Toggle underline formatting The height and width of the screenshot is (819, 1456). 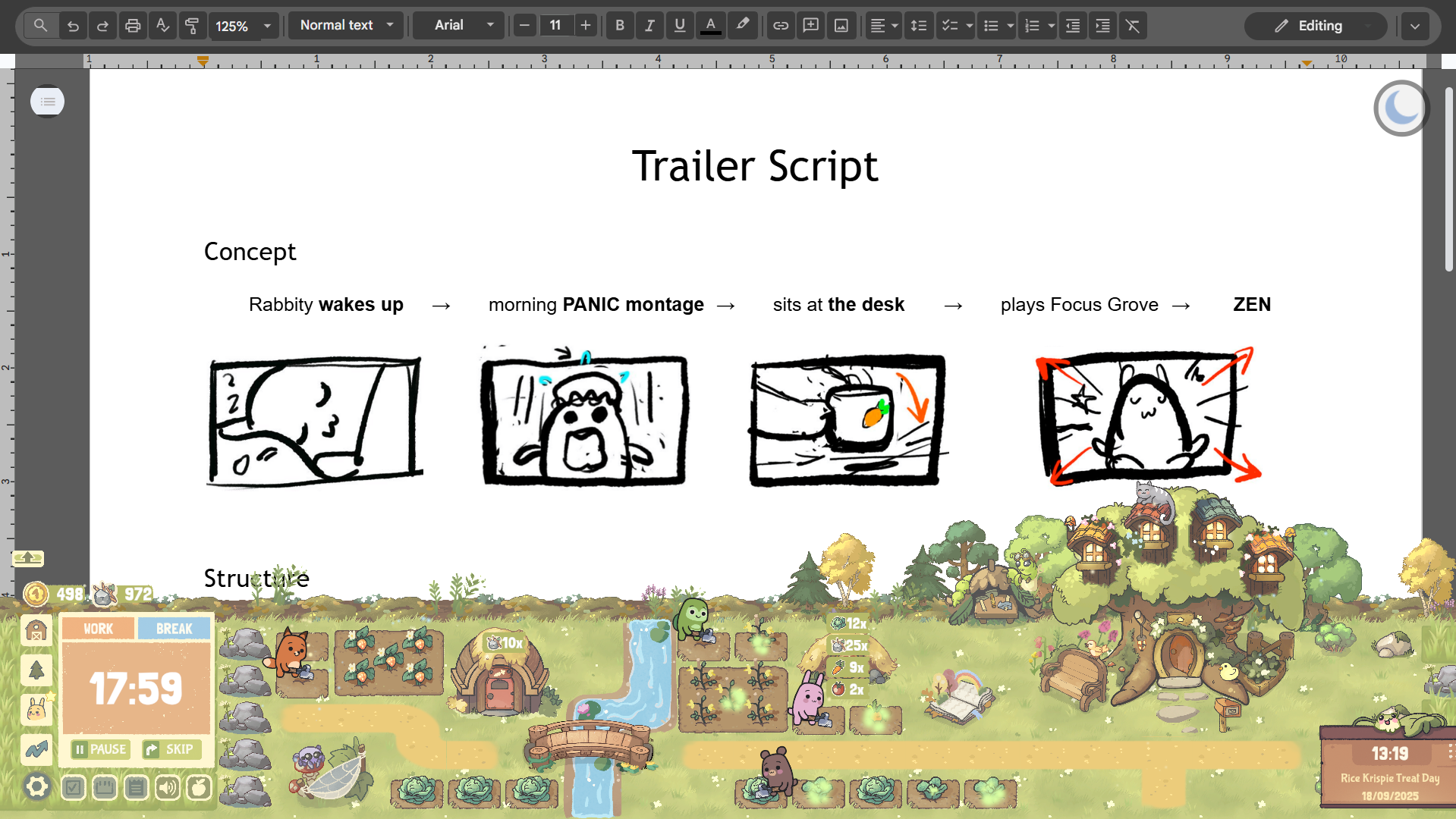point(680,26)
